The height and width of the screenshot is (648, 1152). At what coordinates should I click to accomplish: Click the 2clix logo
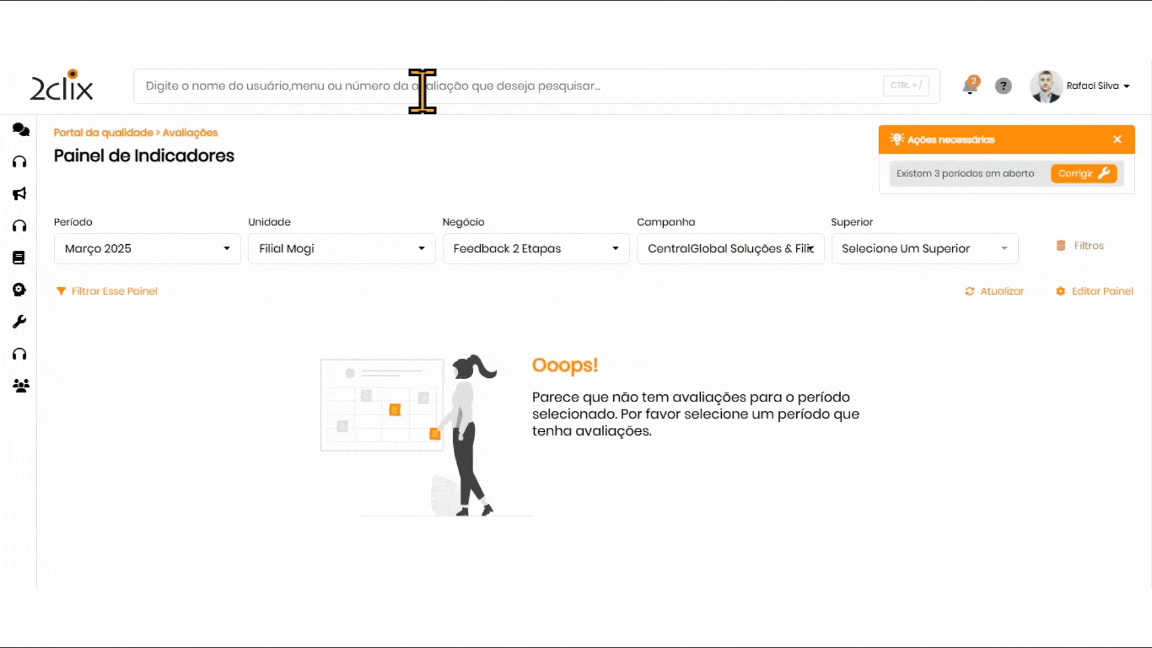[x=62, y=86]
